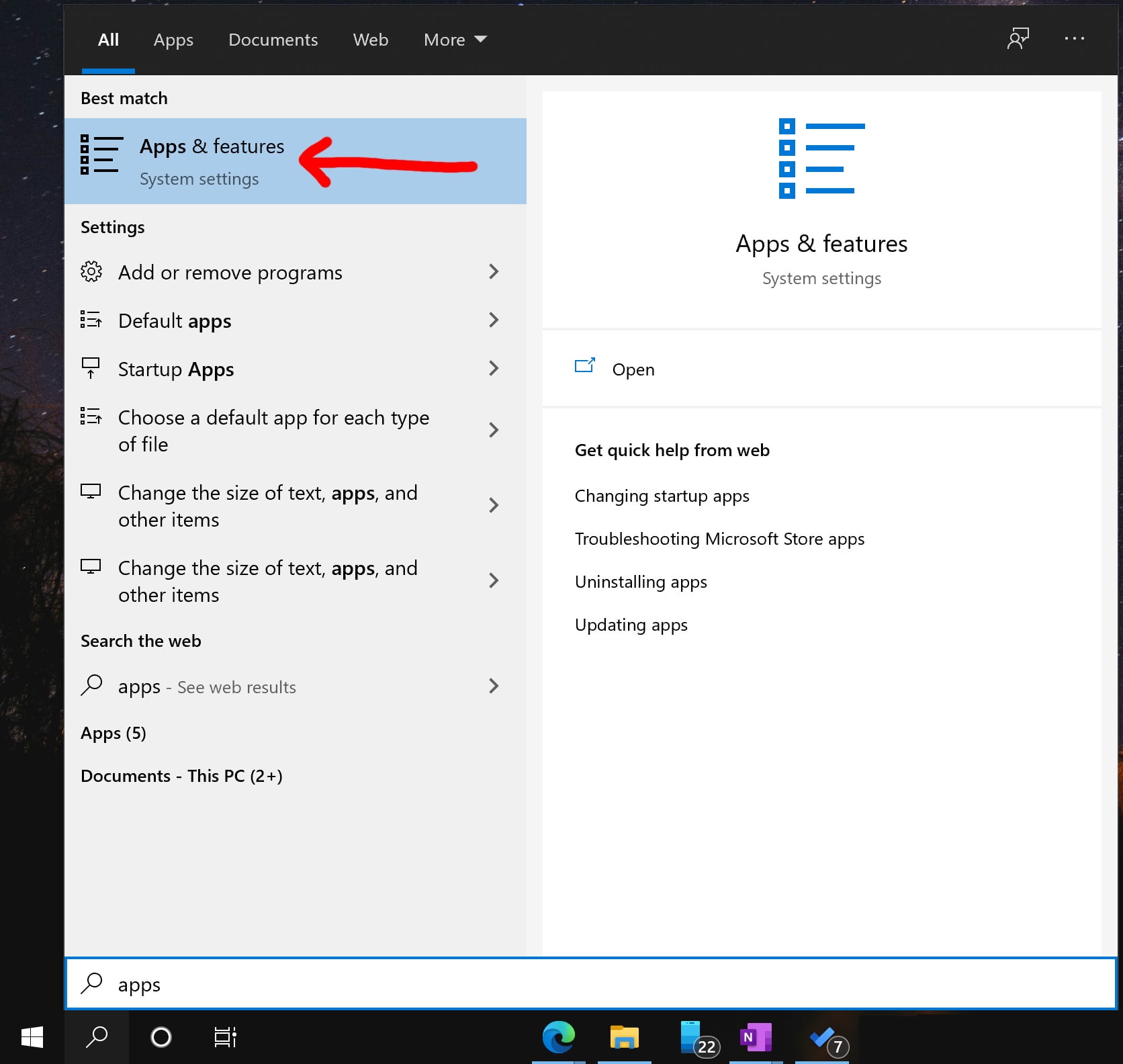Click the Cortana circle icon

161,1037
